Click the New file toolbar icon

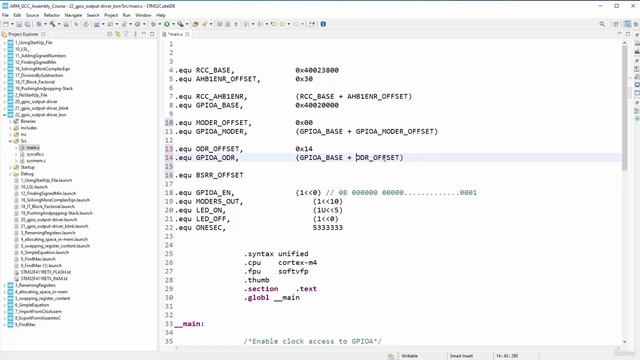coord(6,24)
